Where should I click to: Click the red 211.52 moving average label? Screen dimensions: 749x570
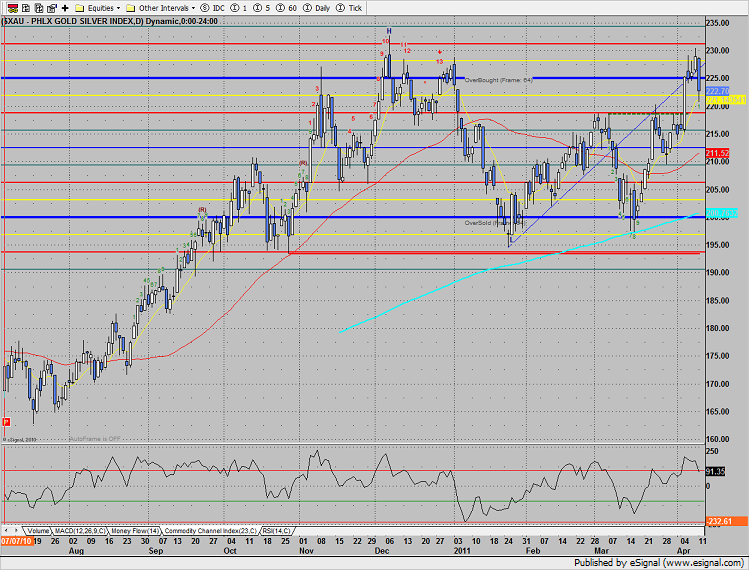717,153
